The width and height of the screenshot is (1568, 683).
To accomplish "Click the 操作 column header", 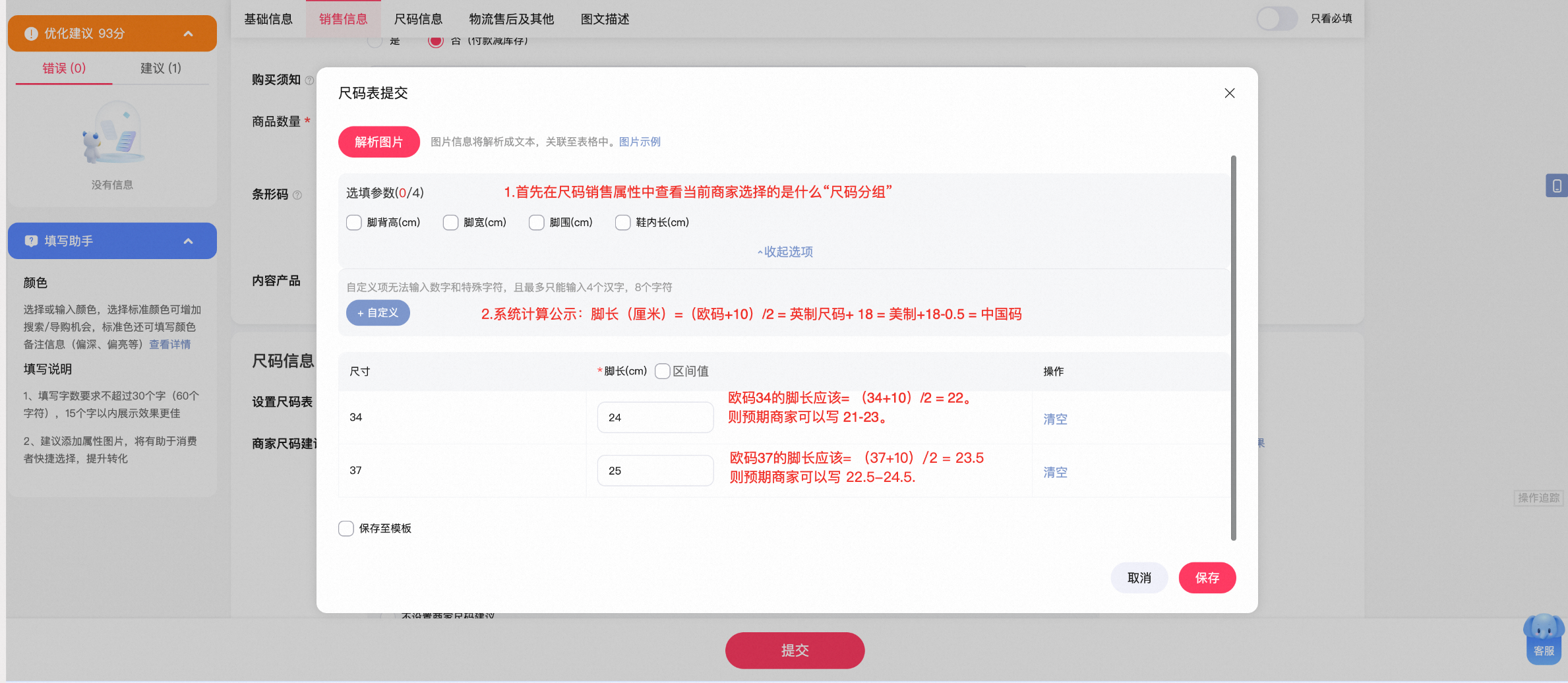I will click(1054, 371).
